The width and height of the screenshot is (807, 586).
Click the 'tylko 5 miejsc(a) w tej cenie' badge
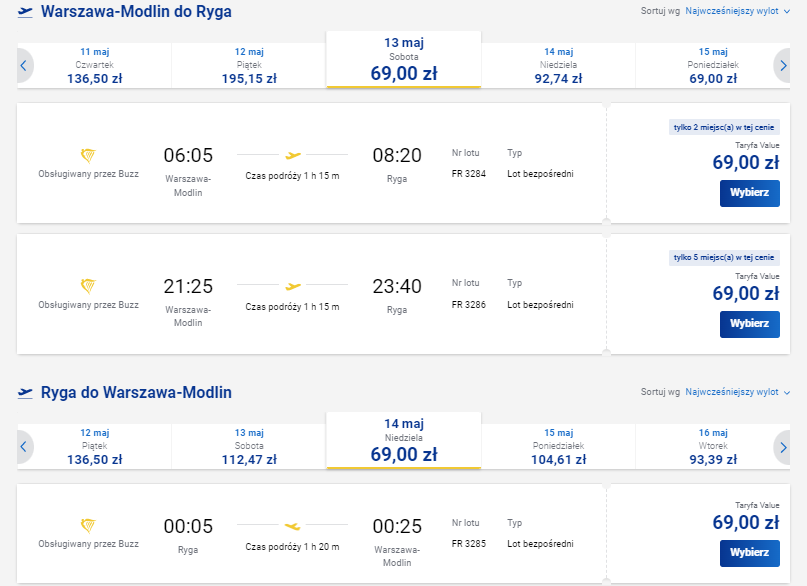click(x=724, y=257)
